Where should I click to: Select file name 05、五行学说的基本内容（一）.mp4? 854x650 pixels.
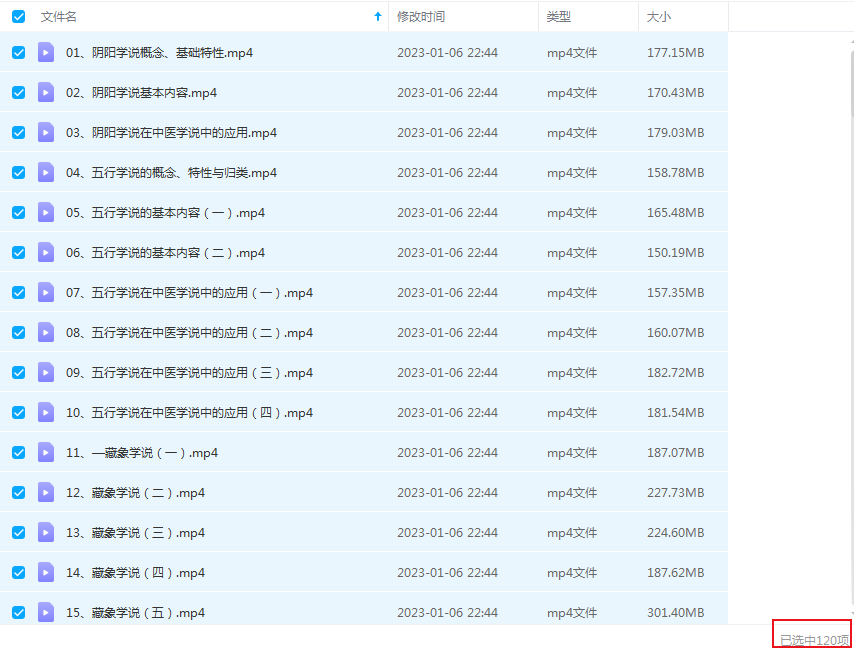coord(166,213)
